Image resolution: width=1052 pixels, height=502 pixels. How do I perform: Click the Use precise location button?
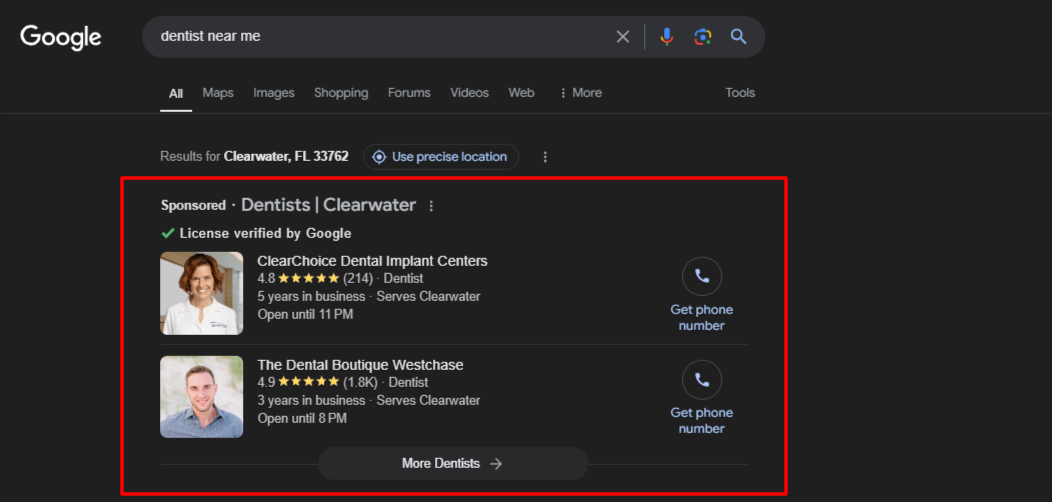pyautogui.click(x=441, y=157)
